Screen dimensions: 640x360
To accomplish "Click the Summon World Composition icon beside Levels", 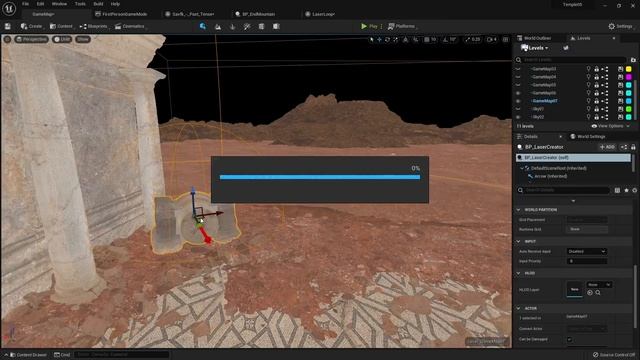I will tap(566, 48).
